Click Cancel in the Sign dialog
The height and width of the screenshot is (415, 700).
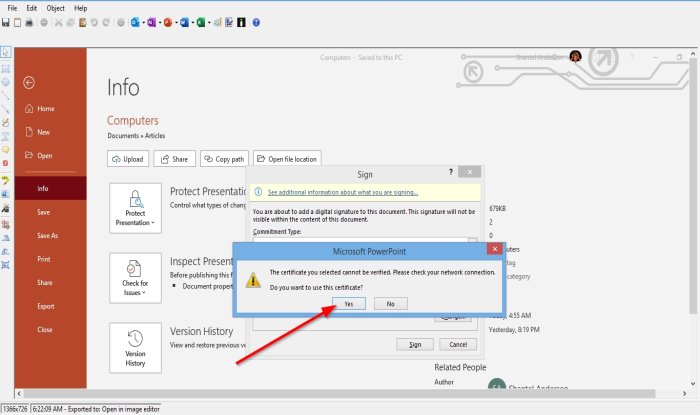[458, 344]
